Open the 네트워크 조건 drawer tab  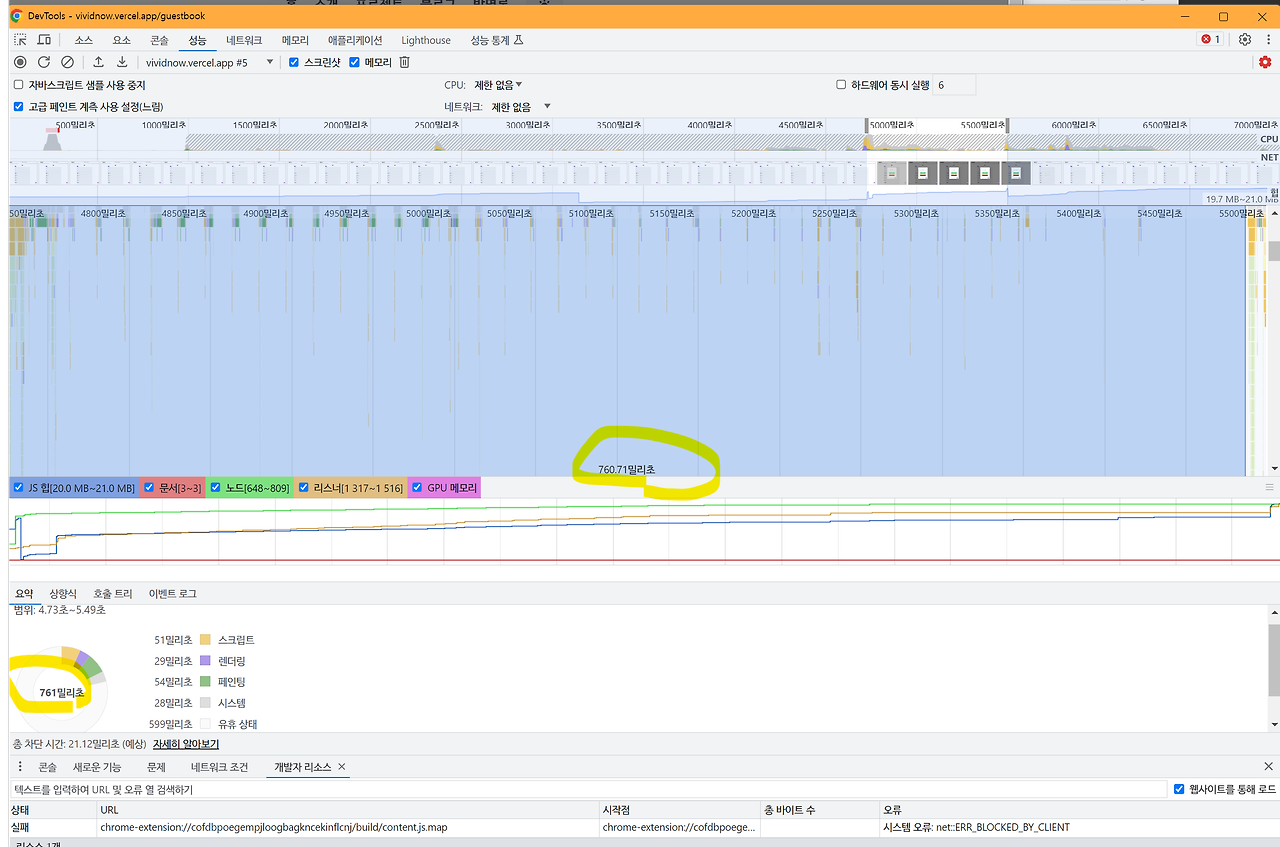[219, 767]
